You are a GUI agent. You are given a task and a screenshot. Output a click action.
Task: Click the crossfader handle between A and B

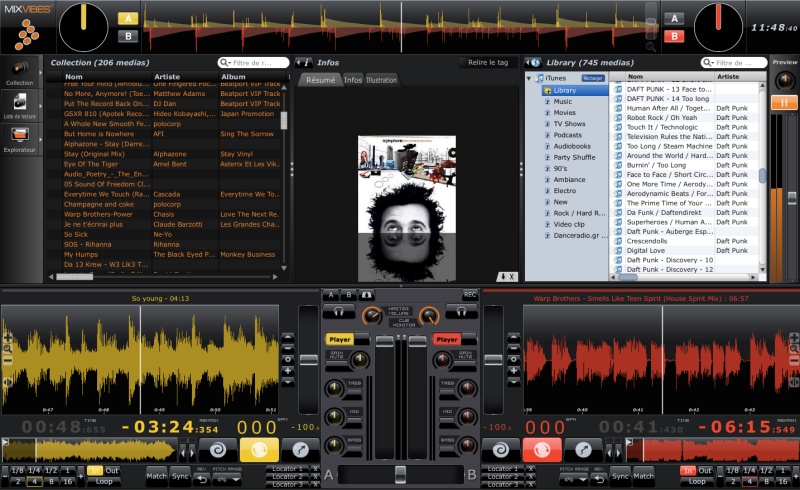[401, 475]
